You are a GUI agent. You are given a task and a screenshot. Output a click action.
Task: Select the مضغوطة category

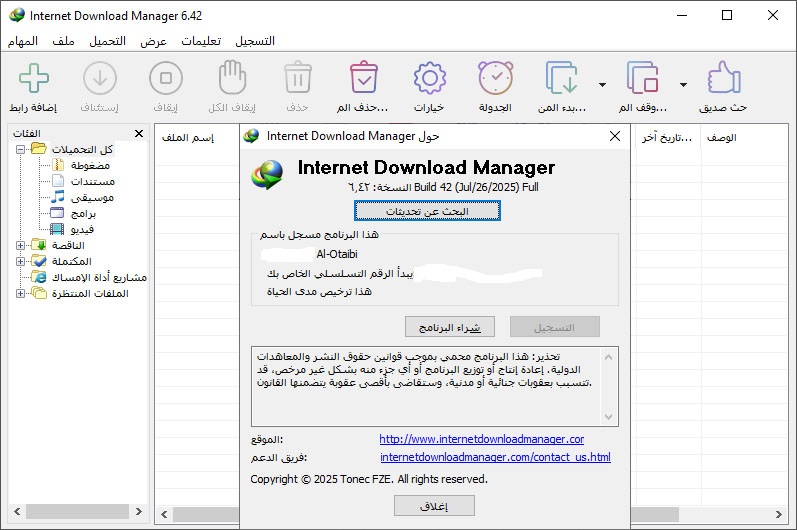[x=90, y=165]
